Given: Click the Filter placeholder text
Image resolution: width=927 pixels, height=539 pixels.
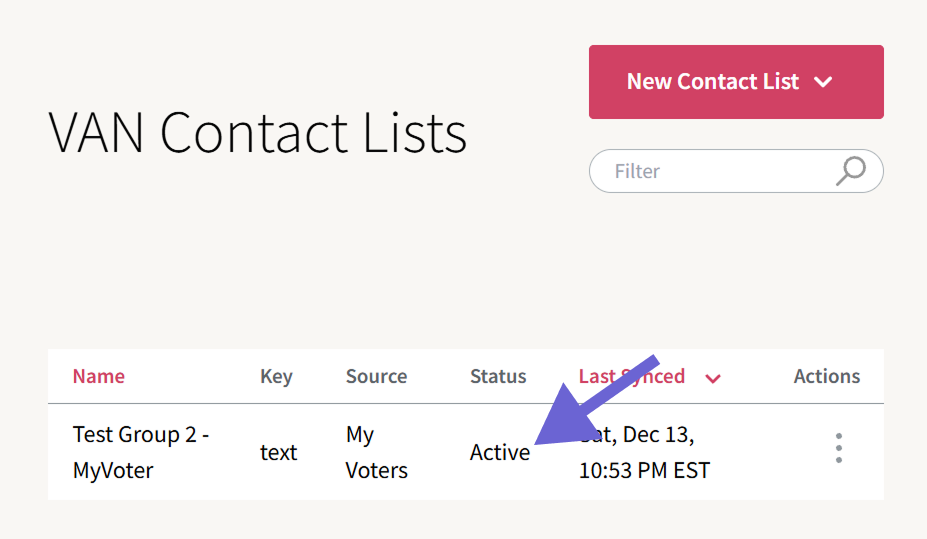Looking at the screenshot, I should click(x=637, y=171).
